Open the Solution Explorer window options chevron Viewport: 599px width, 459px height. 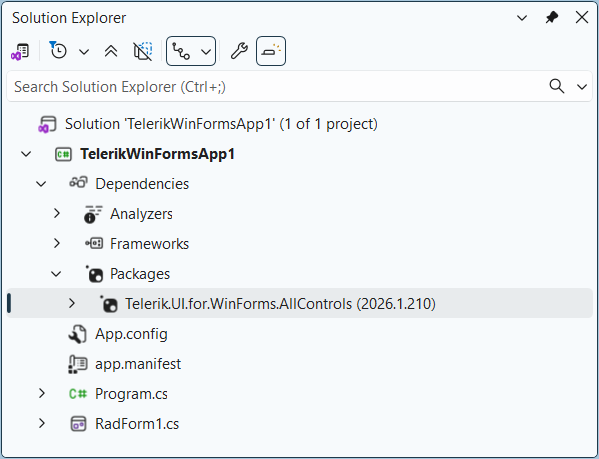pos(522,18)
